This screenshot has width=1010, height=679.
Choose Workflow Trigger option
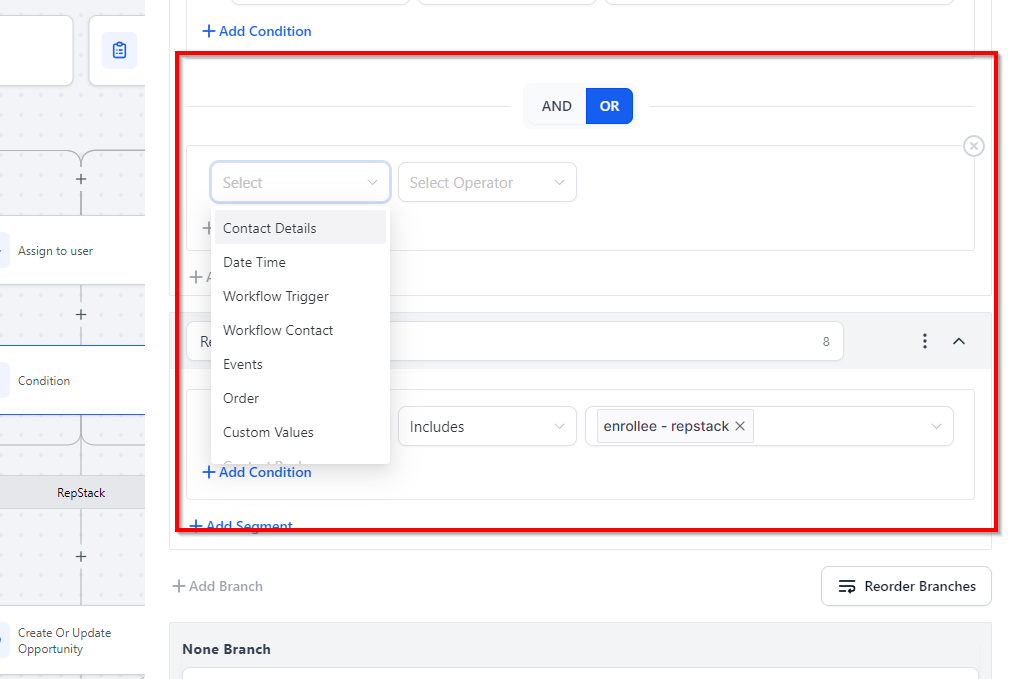[x=300, y=296]
